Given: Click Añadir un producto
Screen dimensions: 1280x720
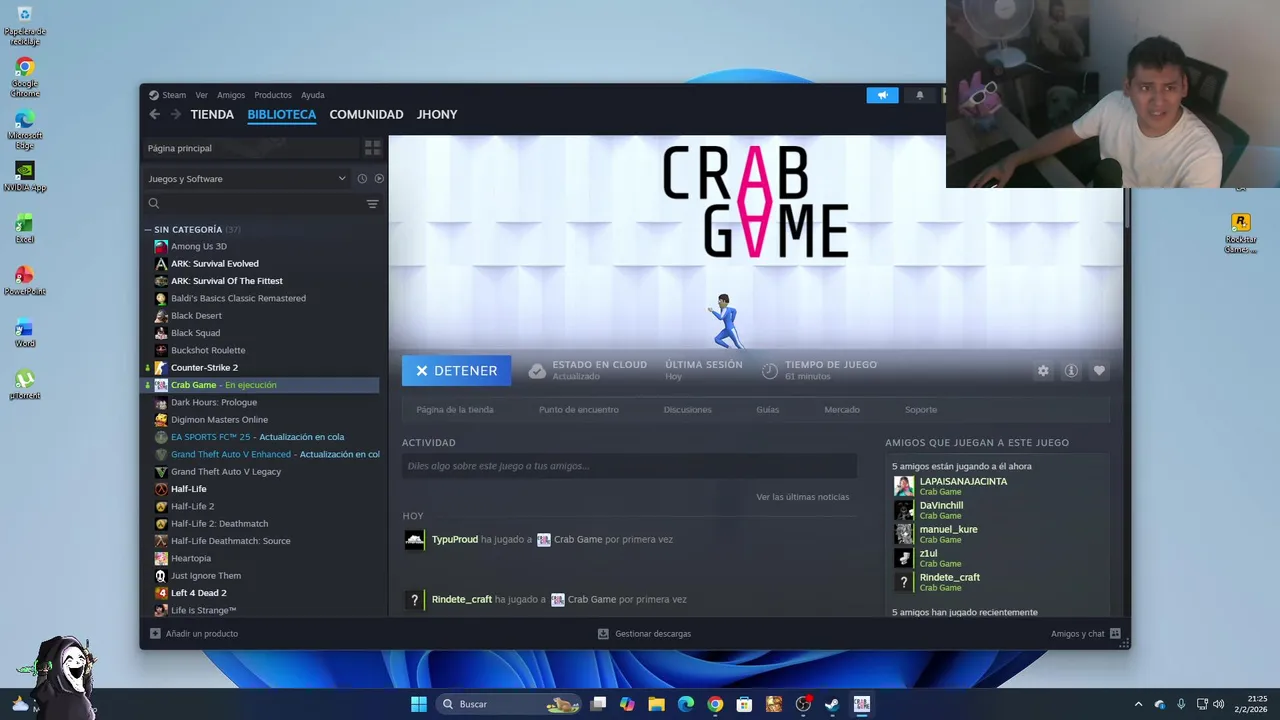Looking at the screenshot, I should tap(194, 633).
